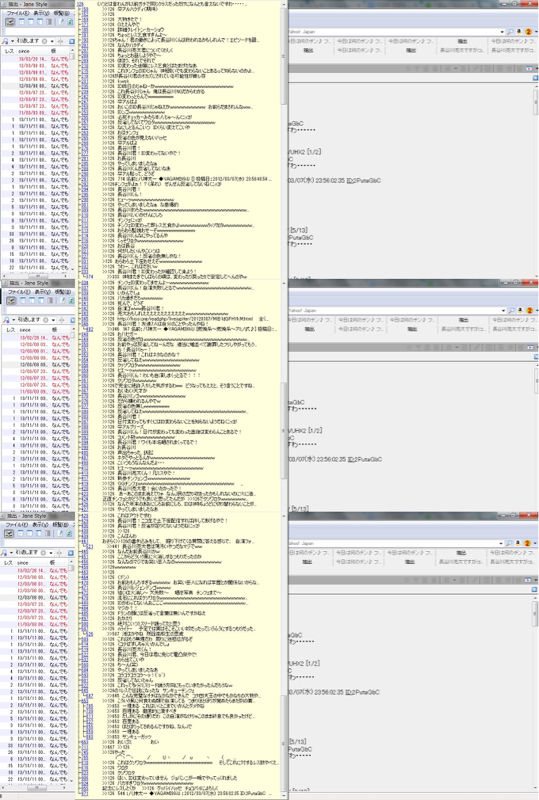Open the 板覧 menu in the middle Jane Style window
This screenshot has height=800, width=539.
63,292
